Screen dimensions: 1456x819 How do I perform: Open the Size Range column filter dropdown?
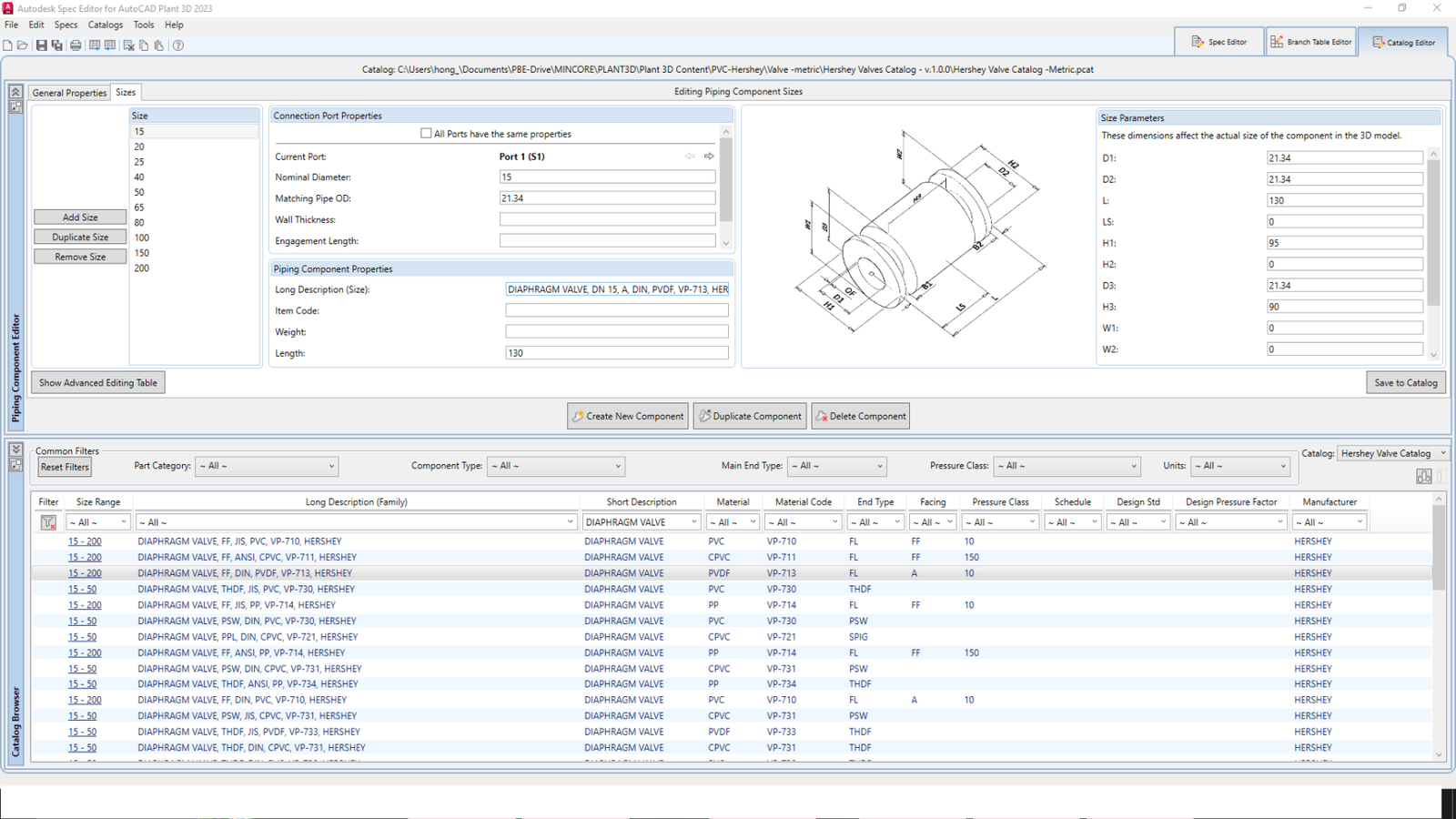point(98,522)
